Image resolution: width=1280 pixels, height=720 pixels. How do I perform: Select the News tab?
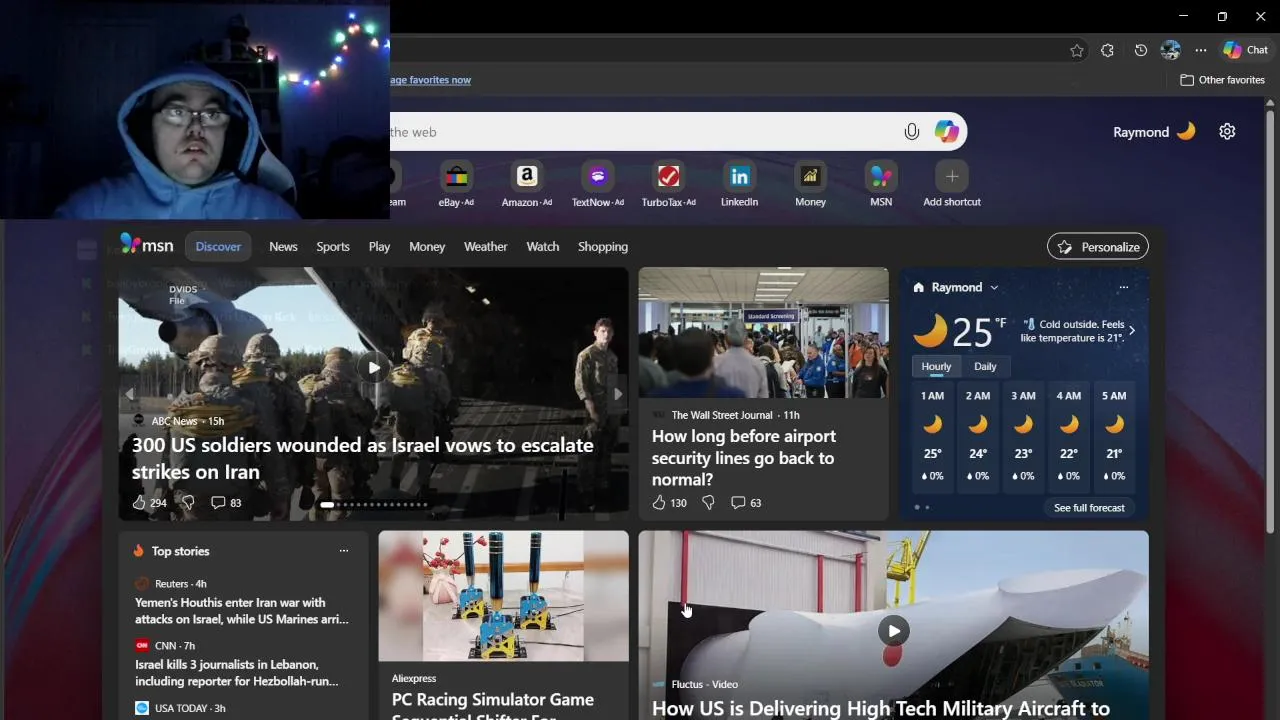coord(283,246)
